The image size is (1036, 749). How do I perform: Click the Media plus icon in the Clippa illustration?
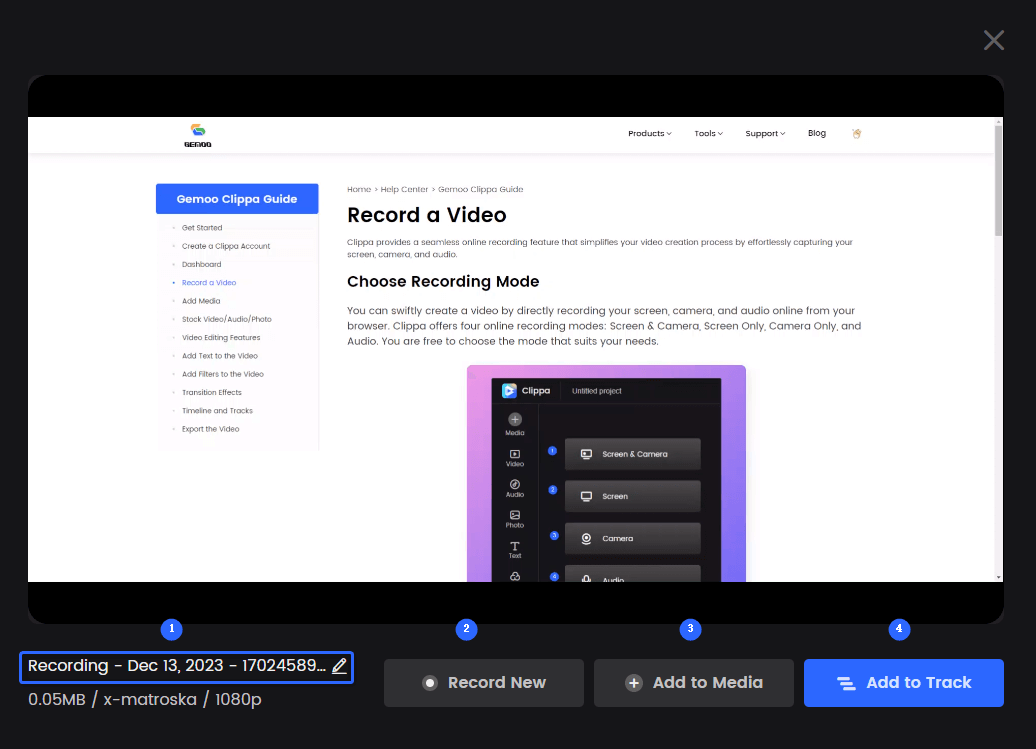tap(515, 419)
